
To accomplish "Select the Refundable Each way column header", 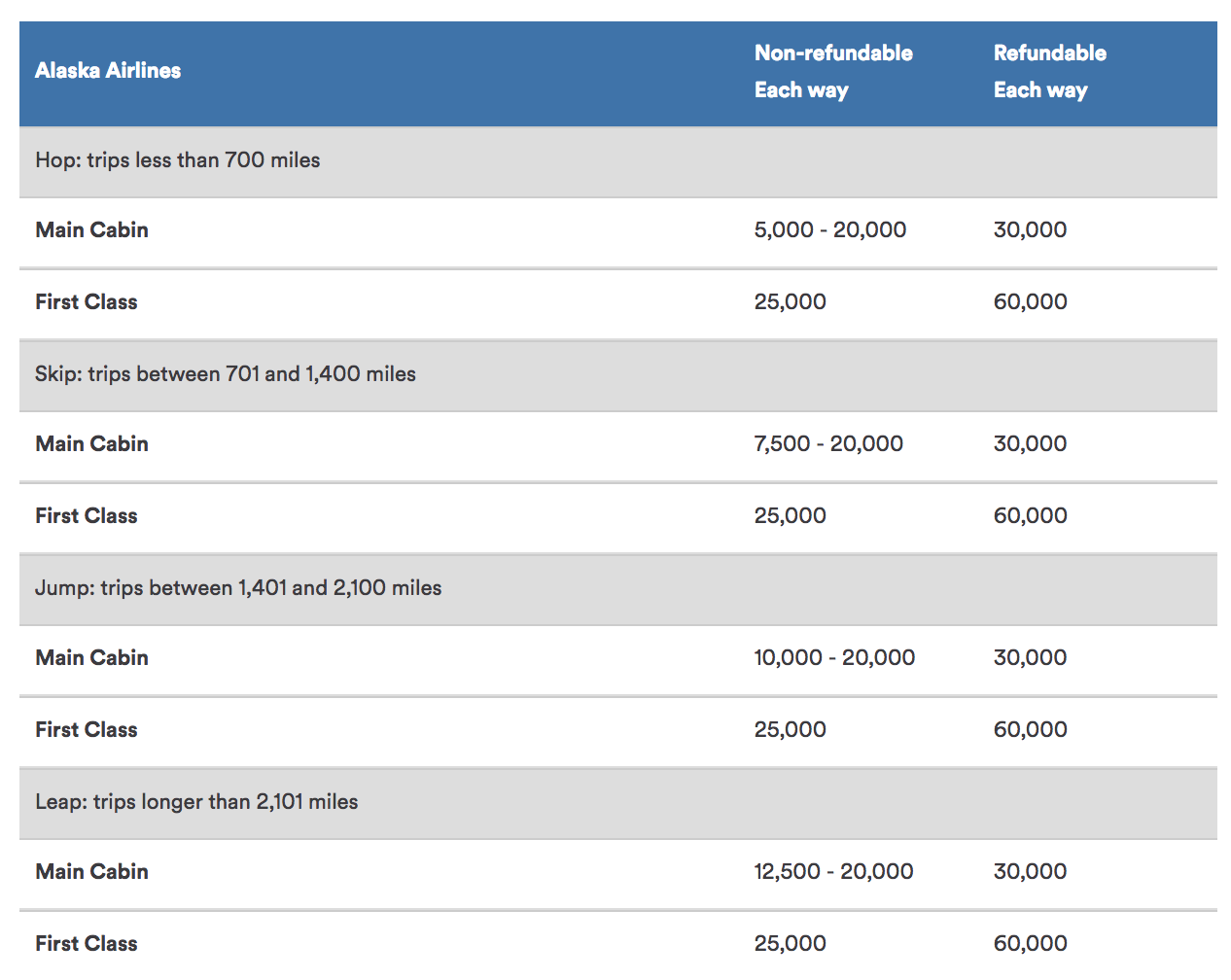I will [x=1050, y=71].
